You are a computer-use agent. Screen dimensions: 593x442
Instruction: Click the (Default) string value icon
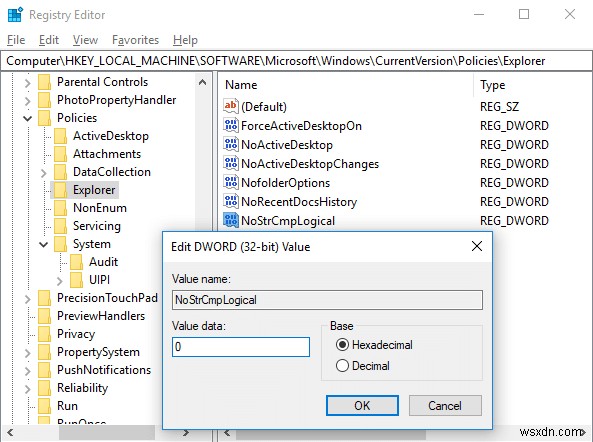(x=231, y=106)
